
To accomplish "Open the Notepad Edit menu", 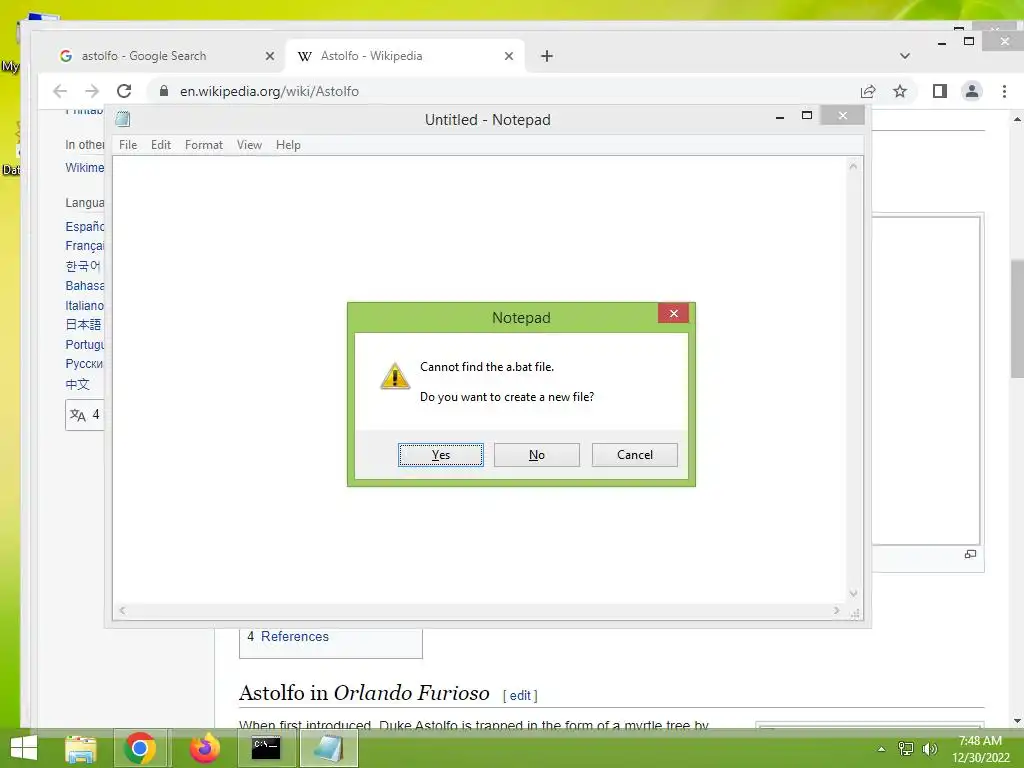I will [161, 145].
